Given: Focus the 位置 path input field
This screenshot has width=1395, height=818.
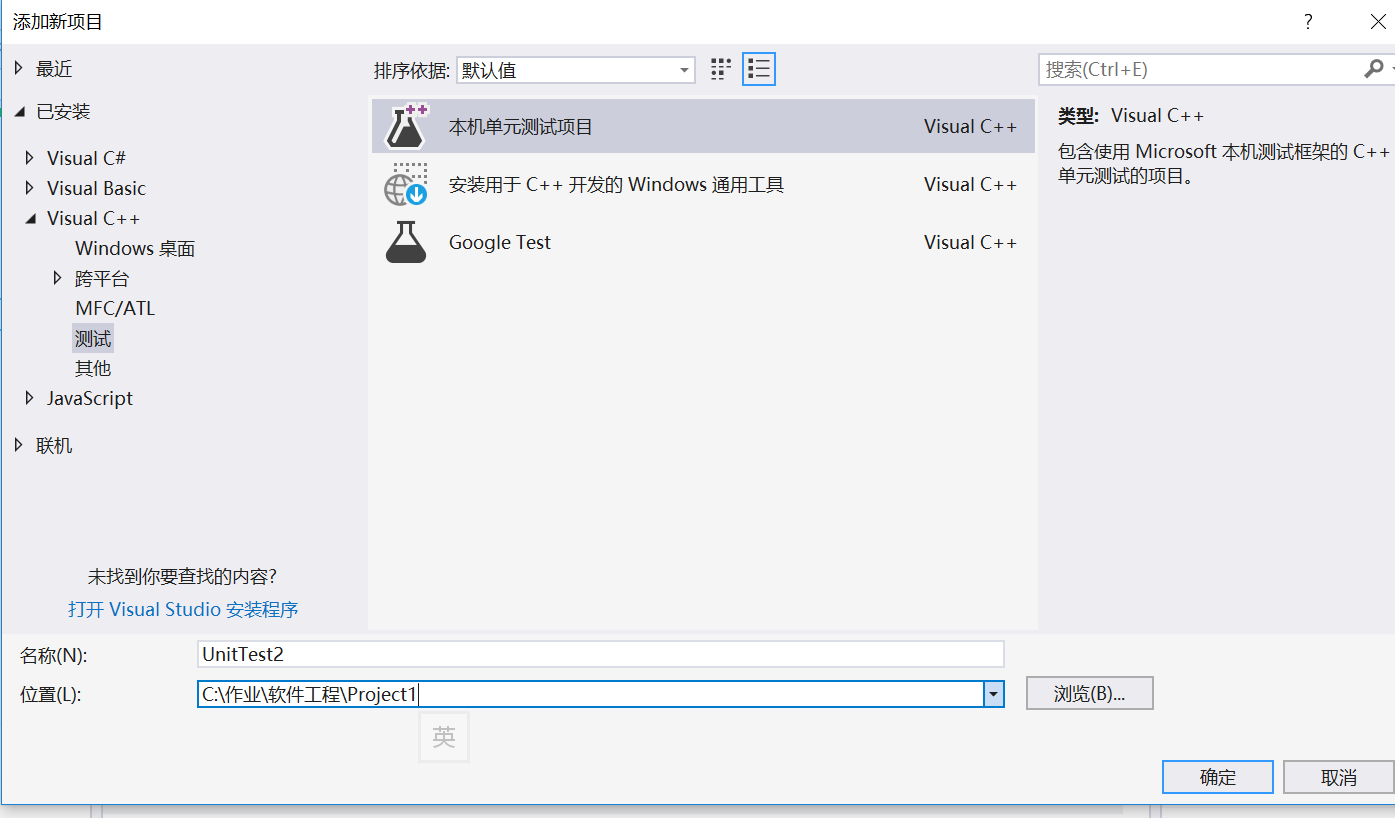Looking at the screenshot, I should [591, 694].
